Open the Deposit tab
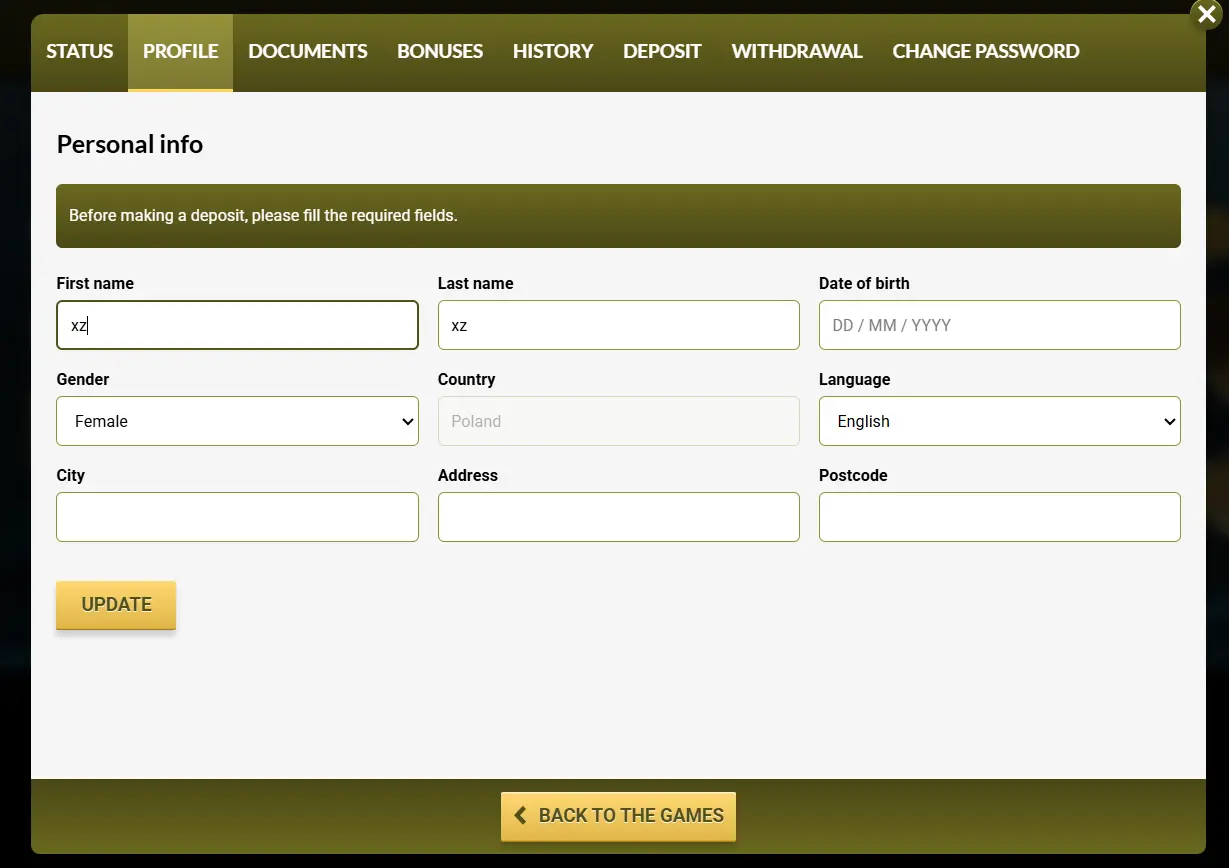Screen dimensions: 1229x868 tap(662, 52)
